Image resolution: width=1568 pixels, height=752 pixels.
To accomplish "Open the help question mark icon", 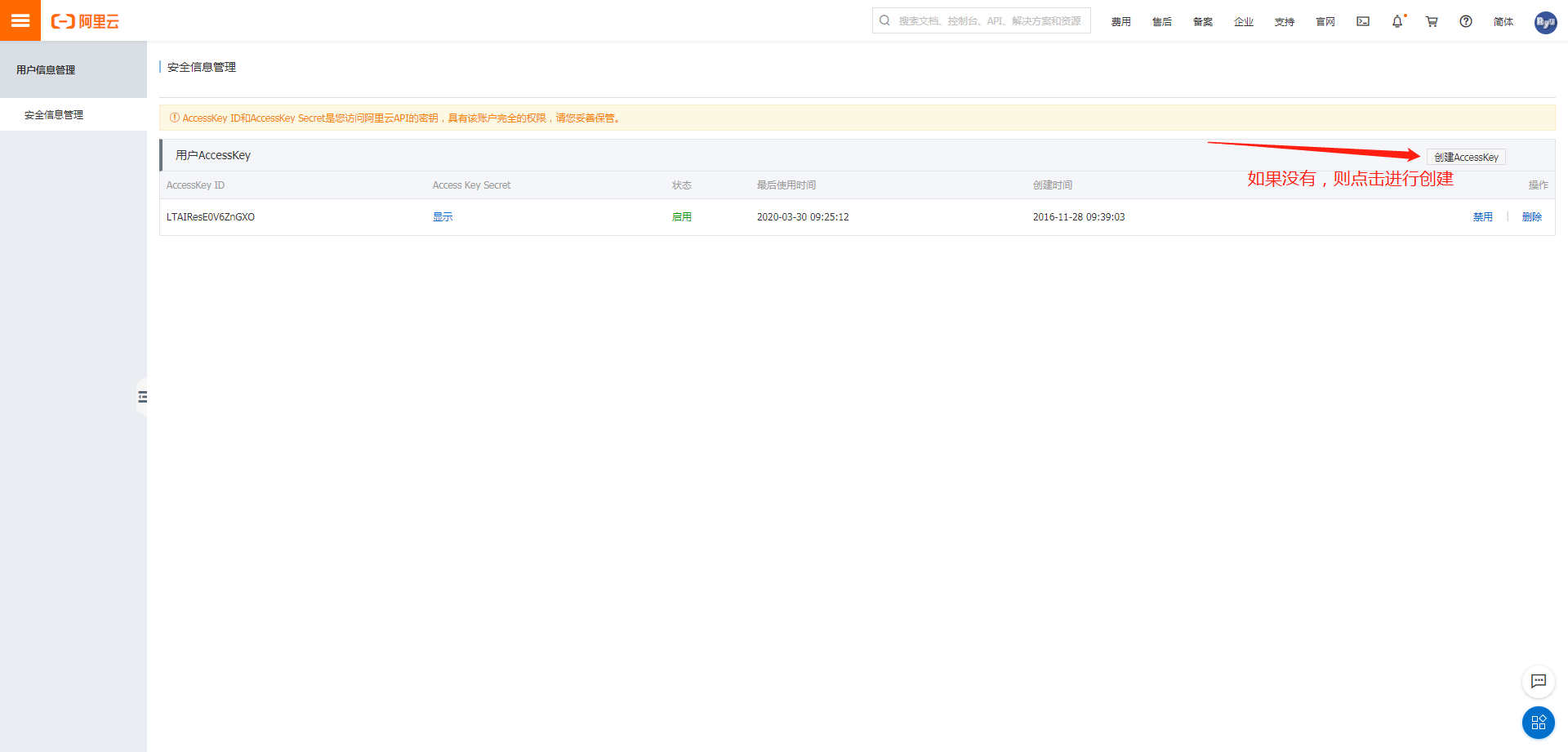I will coord(1466,21).
